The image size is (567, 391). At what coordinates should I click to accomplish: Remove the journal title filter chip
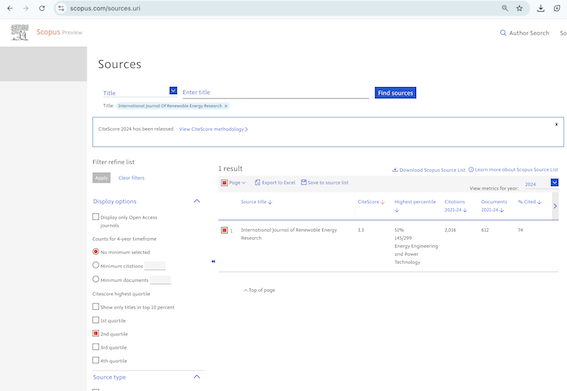pyautogui.click(x=226, y=106)
